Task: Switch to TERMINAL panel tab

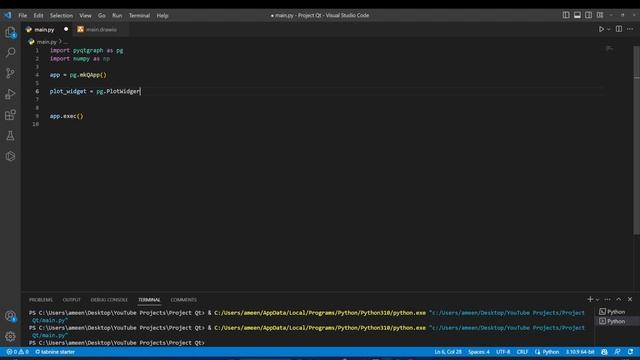Action: (149, 300)
